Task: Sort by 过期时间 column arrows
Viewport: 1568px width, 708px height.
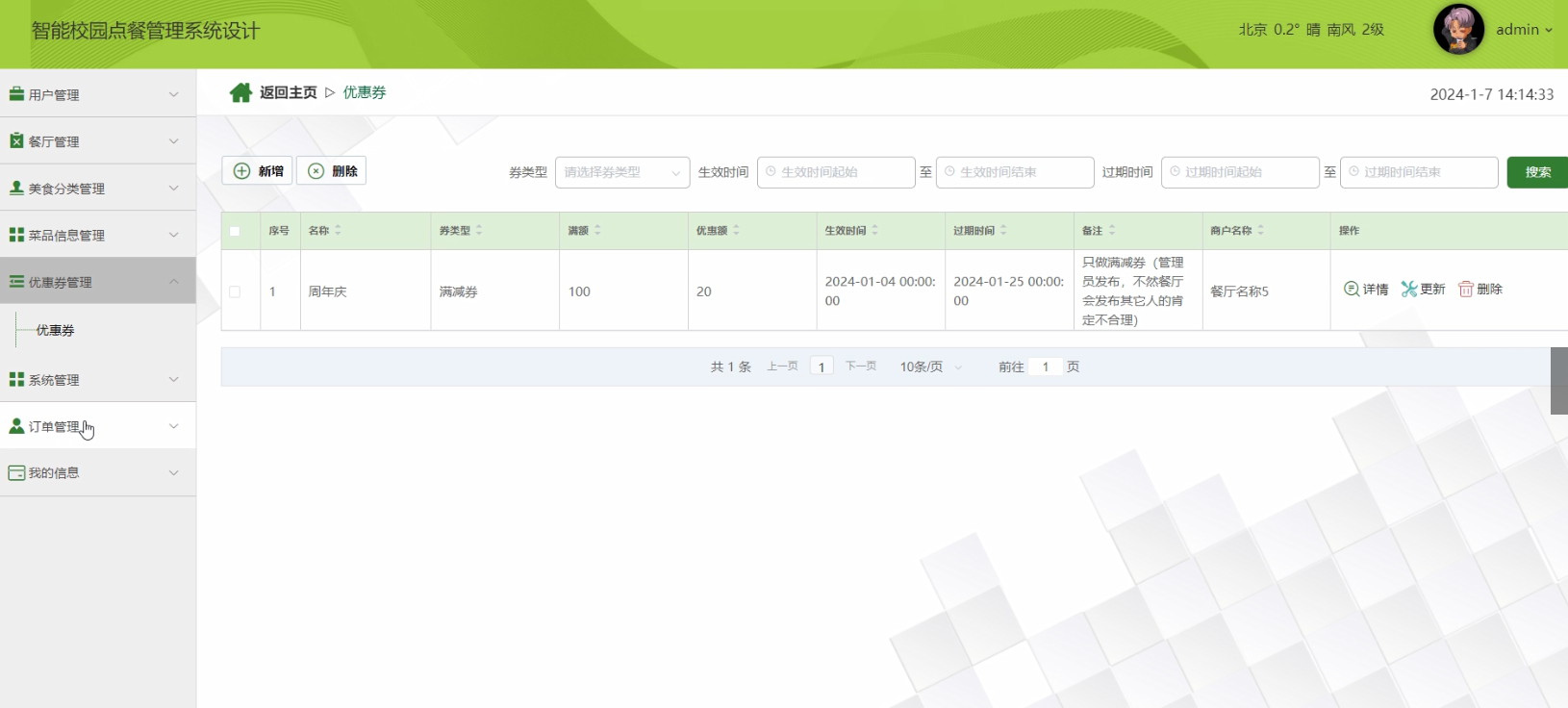Action: pyautogui.click(x=1003, y=230)
